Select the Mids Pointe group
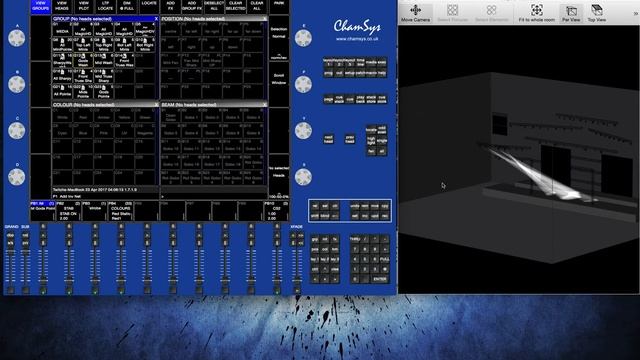640x360 pixels. point(83,92)
